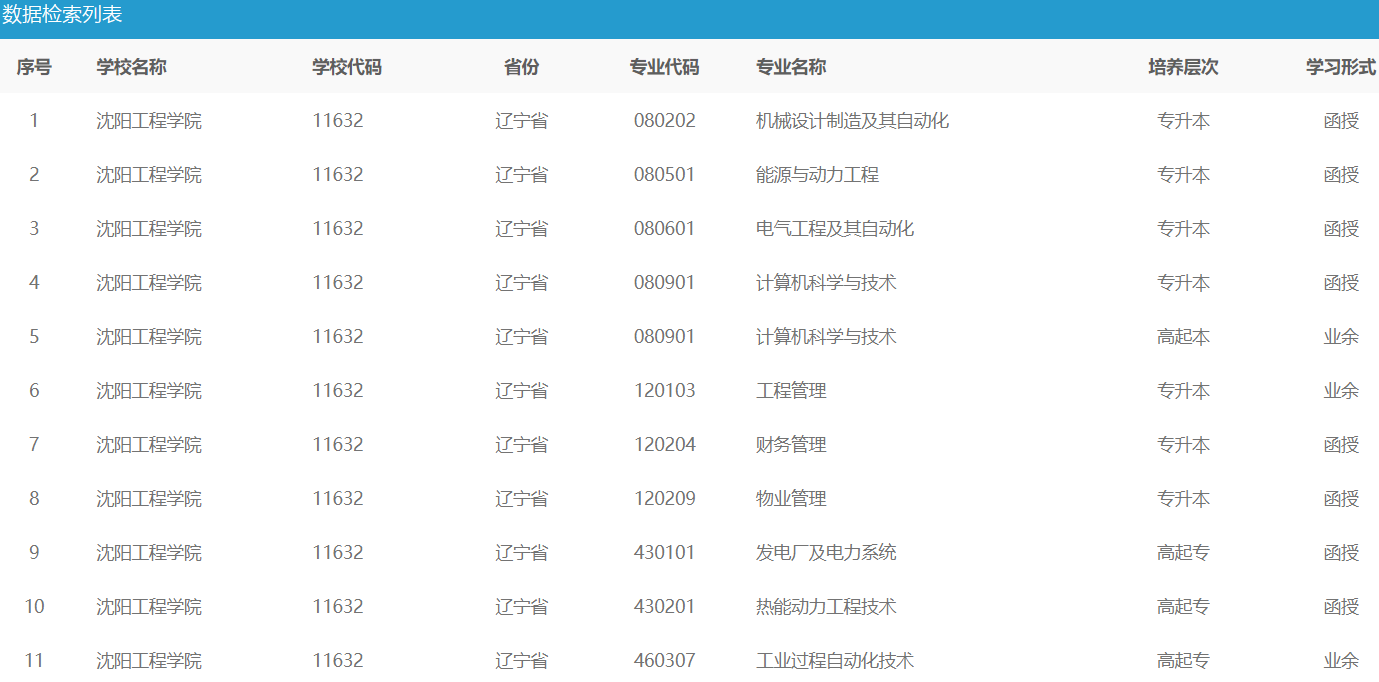Click 专升本 in the 机械设计制造及其自动化 row

click(x=1184, y=121)
